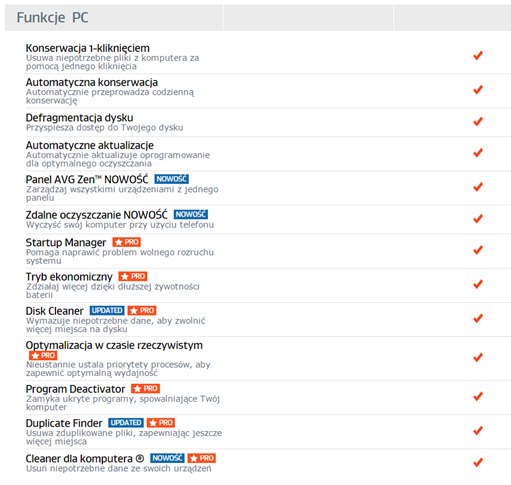Click the UPDATED badge beside Duplicate Finder

click(x=126, y=423)
